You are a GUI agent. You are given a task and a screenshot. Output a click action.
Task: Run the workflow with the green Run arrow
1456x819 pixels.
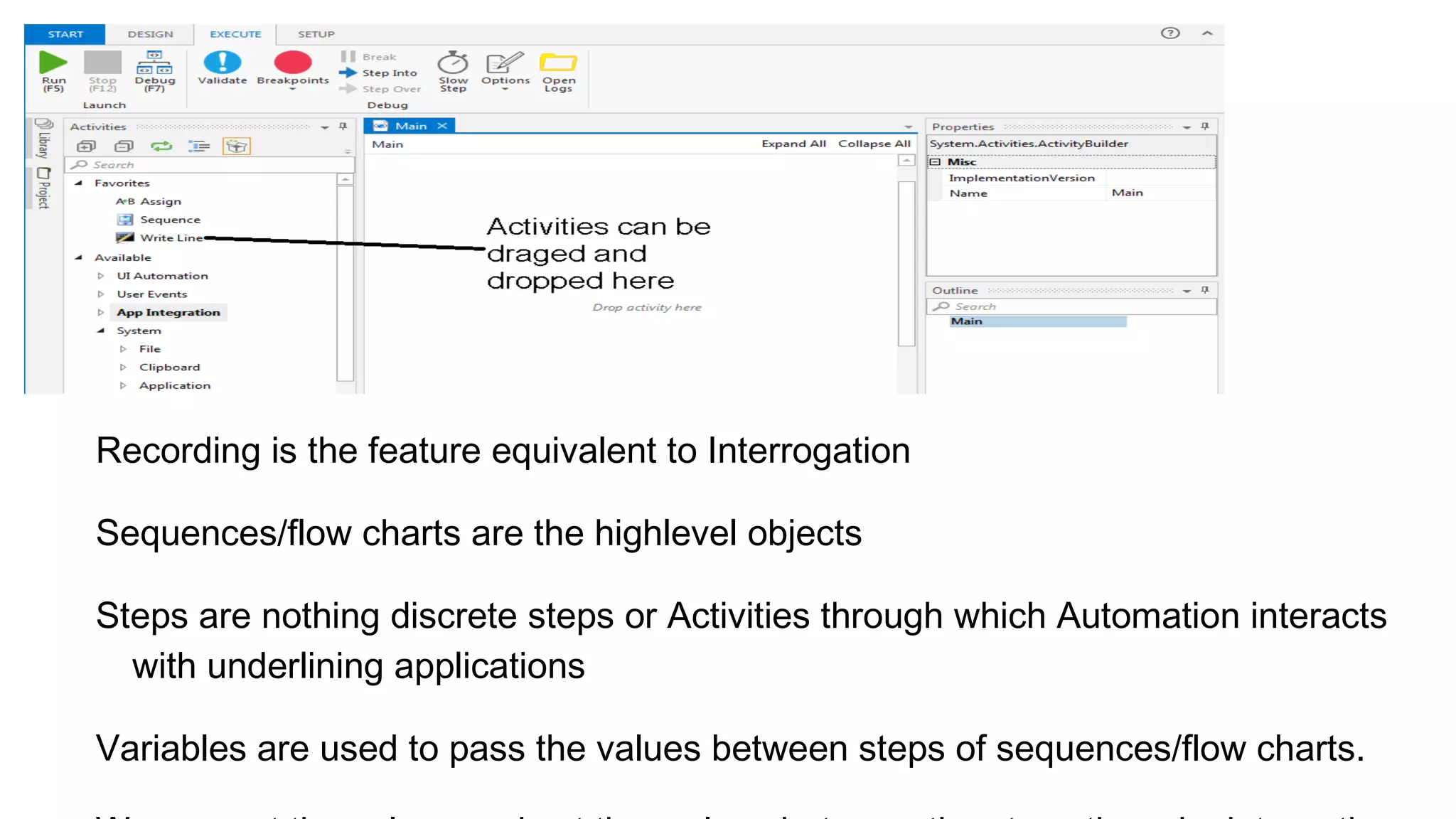53,70
